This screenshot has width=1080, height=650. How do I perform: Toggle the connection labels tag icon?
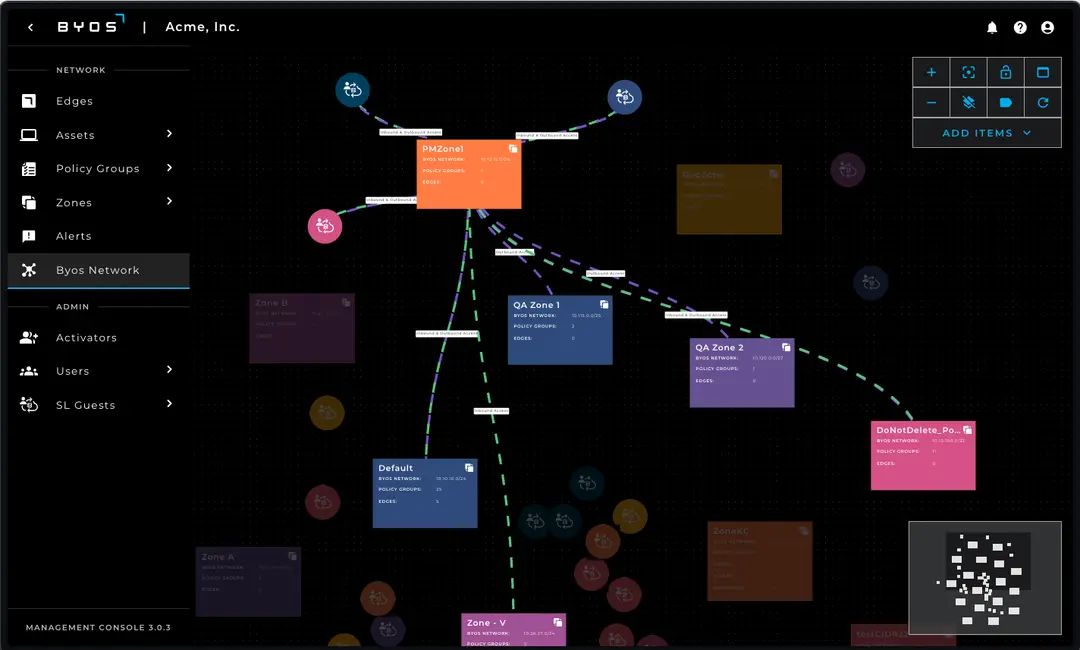pyautogui.click(x=1006, y=103)
